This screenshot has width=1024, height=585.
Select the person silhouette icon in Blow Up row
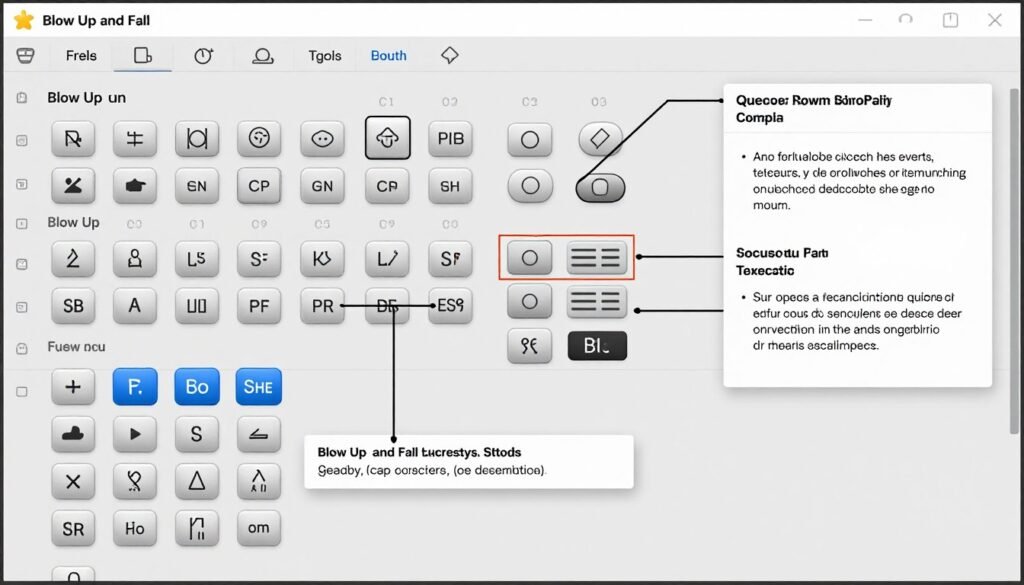135,259
